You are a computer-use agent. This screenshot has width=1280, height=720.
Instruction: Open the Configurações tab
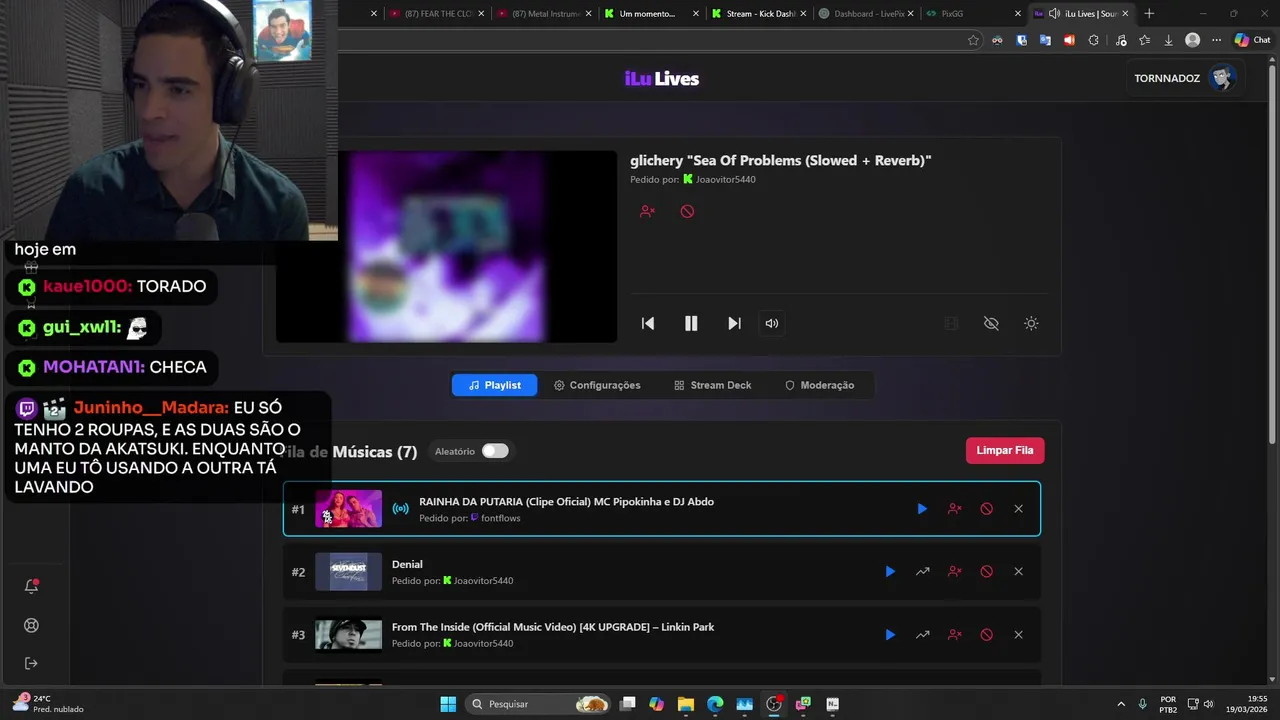(597, 385)
